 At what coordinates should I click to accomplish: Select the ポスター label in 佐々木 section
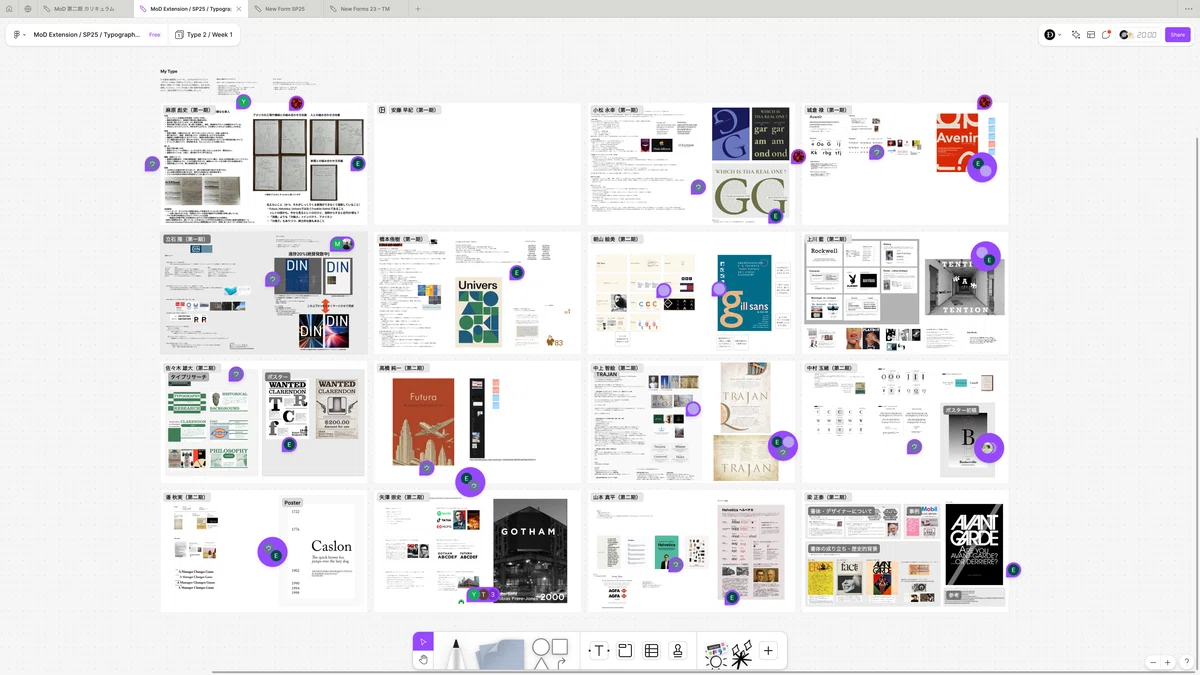[x=279, y=377]
